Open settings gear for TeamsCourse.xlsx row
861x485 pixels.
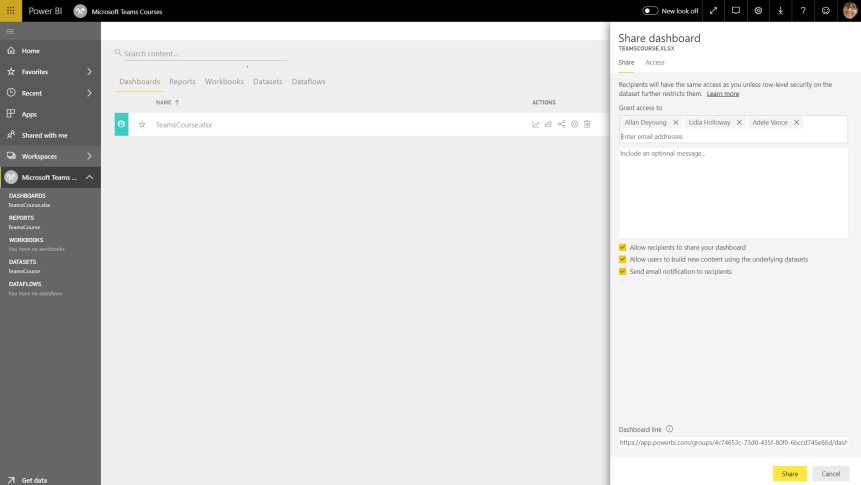pyautogui.click(x=574, y=125)
